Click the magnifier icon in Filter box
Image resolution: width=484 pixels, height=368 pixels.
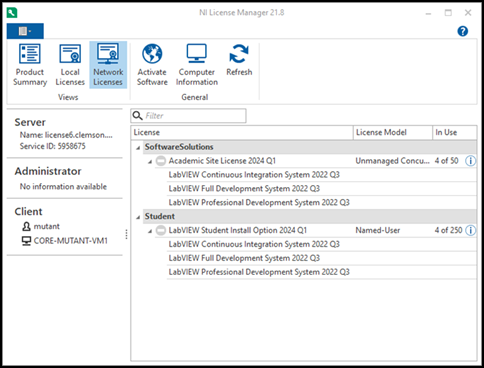[x=137, y=116]
